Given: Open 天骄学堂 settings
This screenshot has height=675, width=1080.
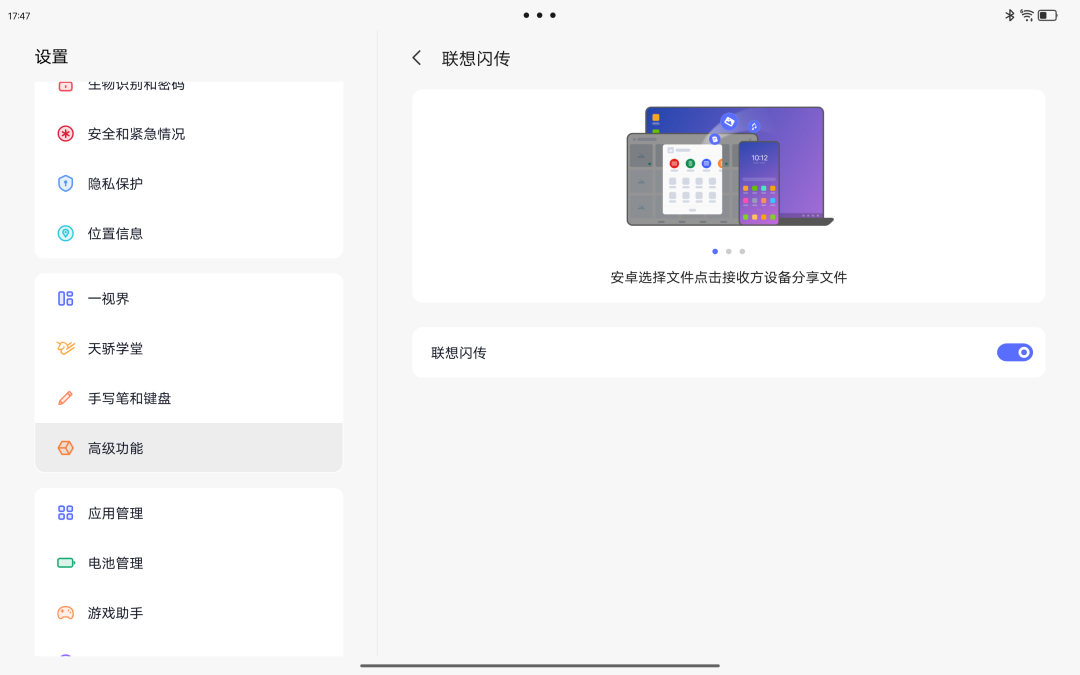Looking at the screenshot, I should click(189, 349).
